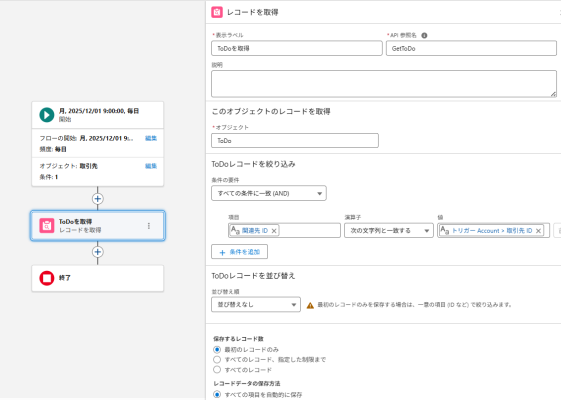This screenshot has width=561, height=400.
Task: Click the 頻度: 毎日 text in start node
Action: point(53,149)
